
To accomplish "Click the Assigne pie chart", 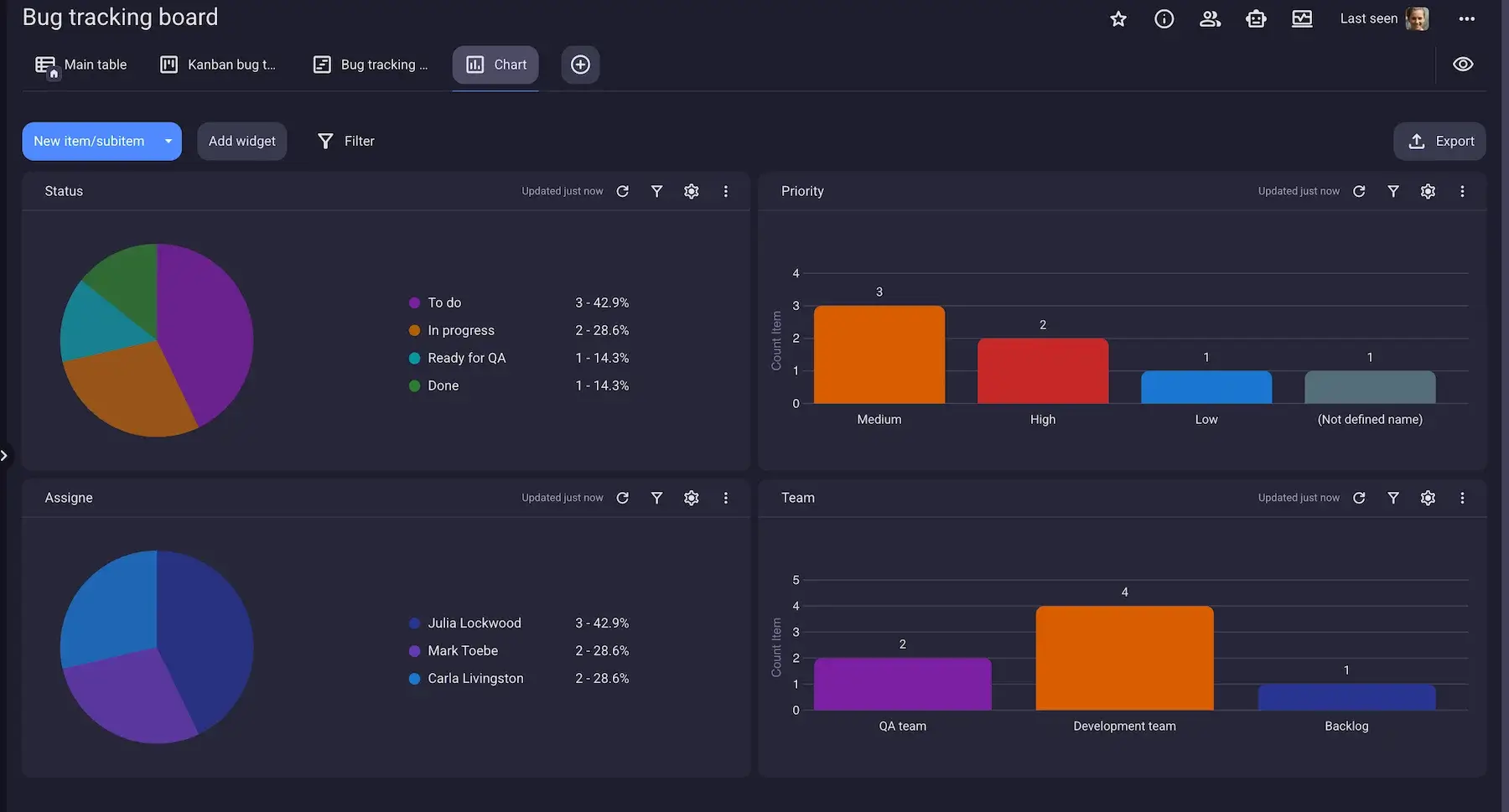I will pyautogui.click(x=157, y=647).
